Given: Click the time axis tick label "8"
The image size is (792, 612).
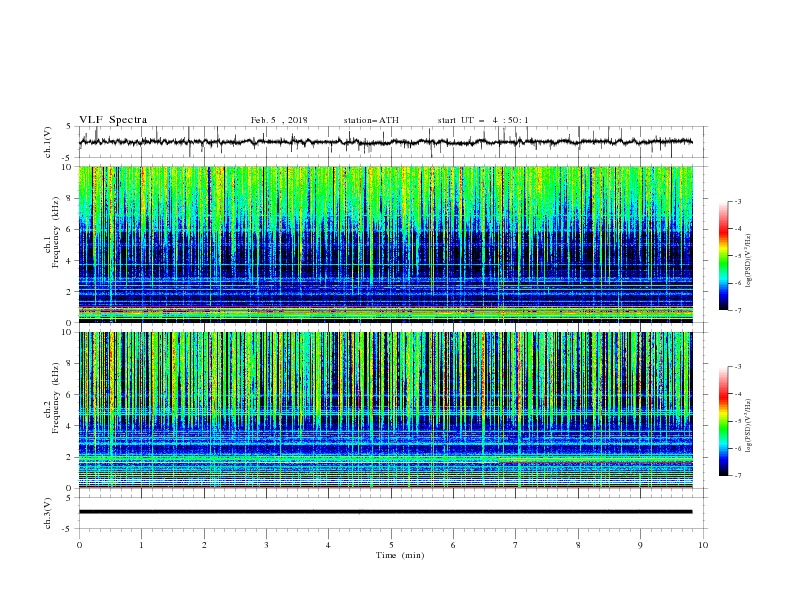Looking at the screenshot, I should point(578,545).
